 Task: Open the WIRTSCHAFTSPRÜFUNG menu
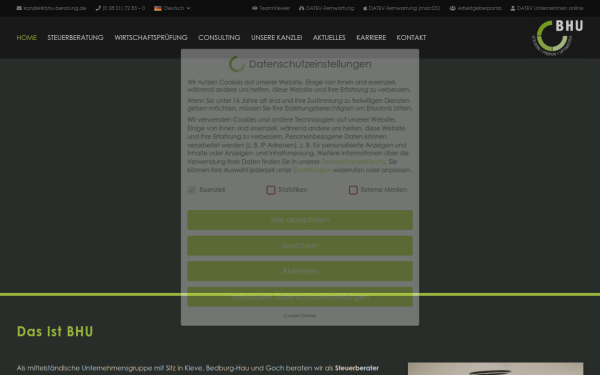point(151,38)
